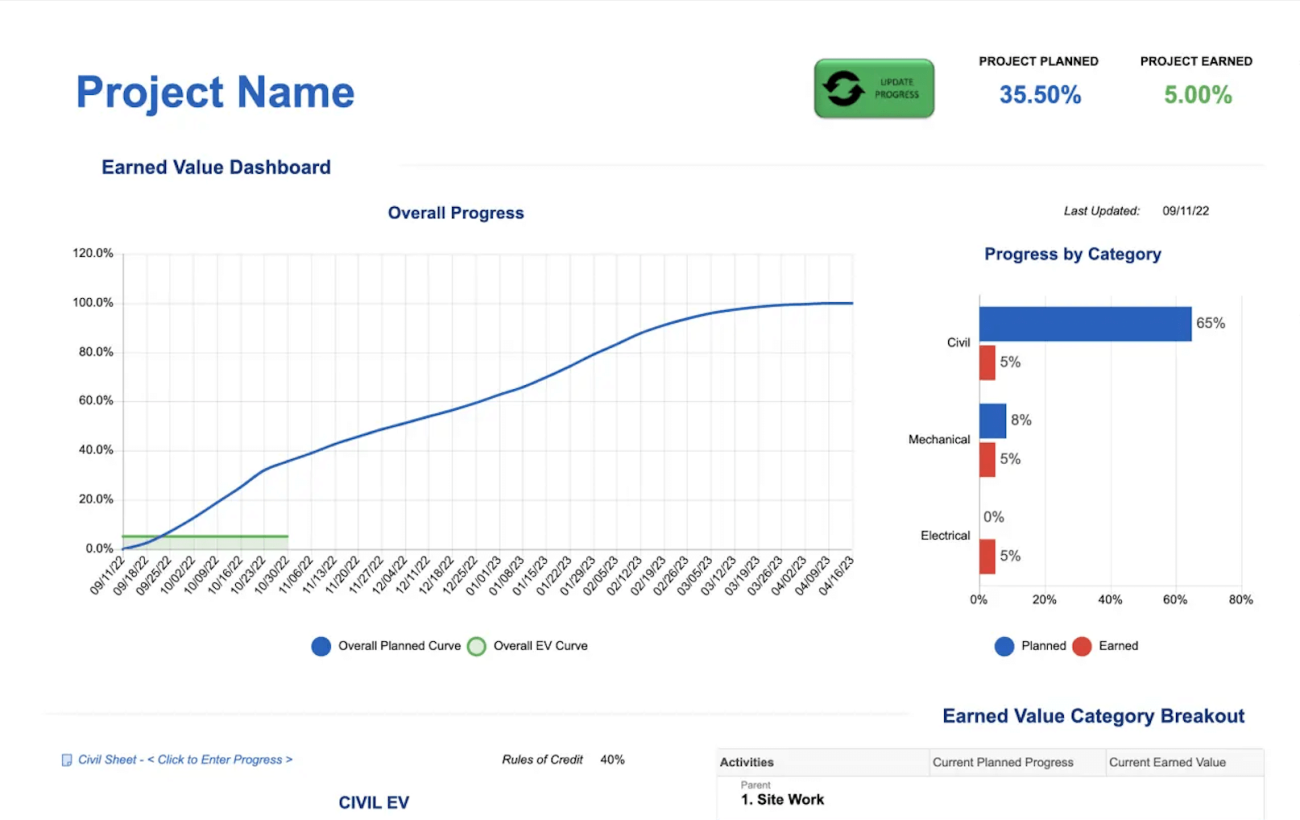Viewport: 1300px width, 820px height.
Task: Click the Rules of Credit 40% value
Action: pos(612,760)
